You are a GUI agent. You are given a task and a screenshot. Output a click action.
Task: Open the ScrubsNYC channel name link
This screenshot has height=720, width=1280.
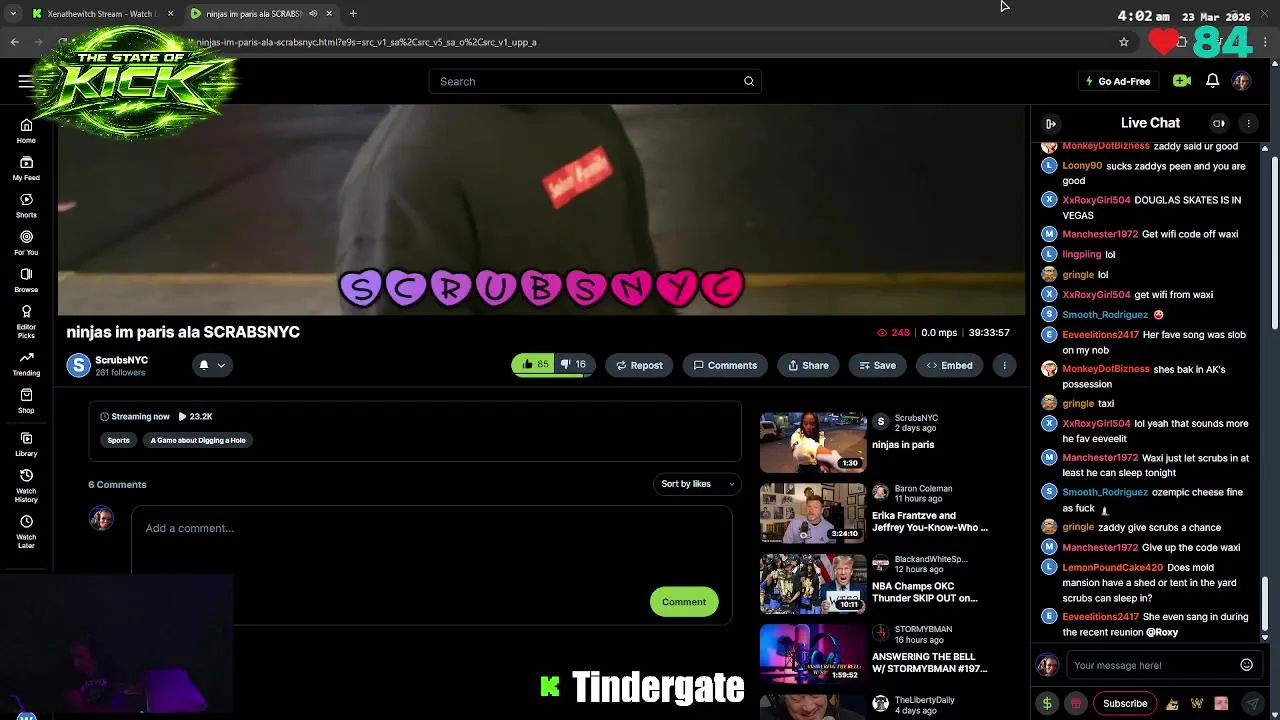coord(121,360)
